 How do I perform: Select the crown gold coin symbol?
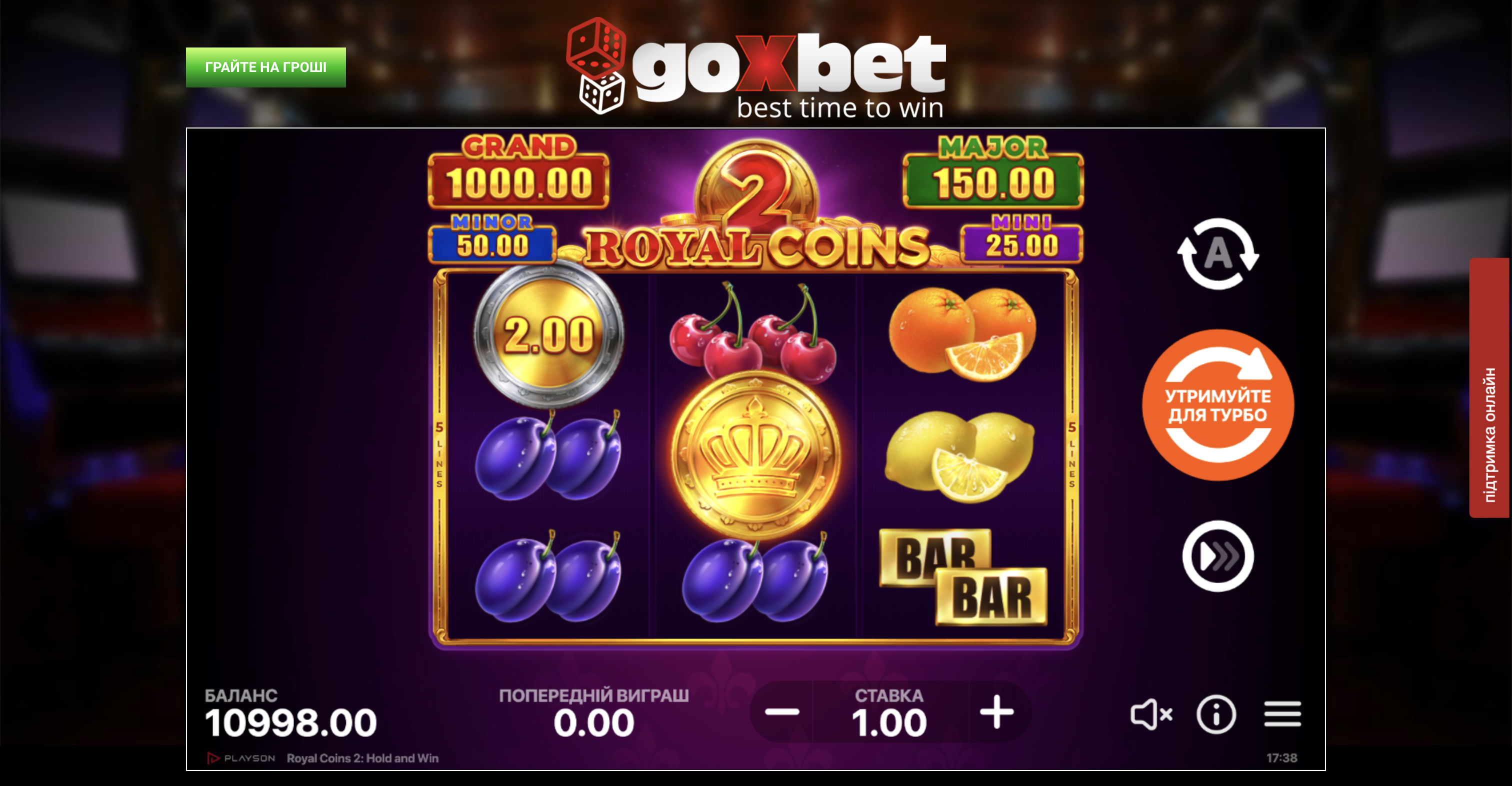756,456
